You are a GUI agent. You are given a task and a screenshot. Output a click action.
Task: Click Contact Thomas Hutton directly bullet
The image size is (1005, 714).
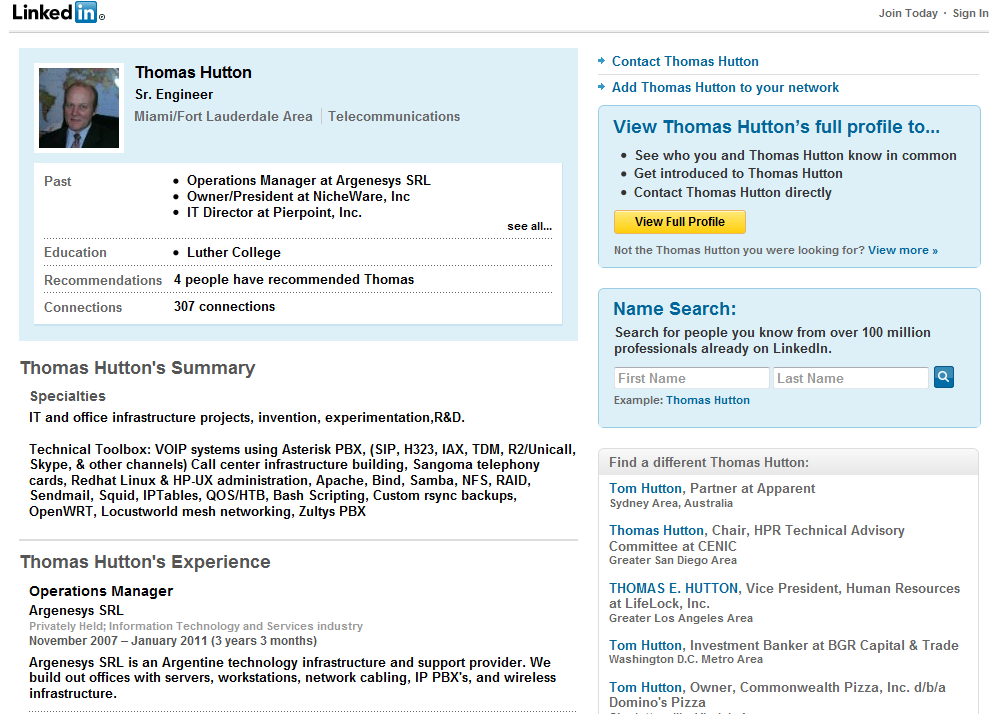pos(733,192)
